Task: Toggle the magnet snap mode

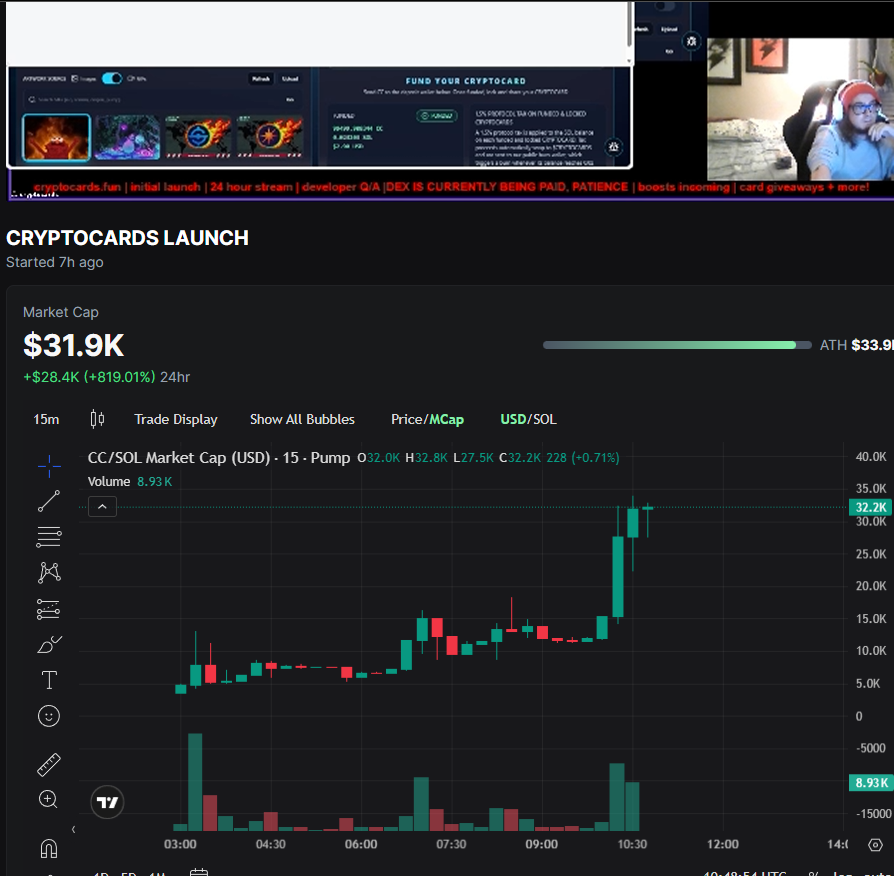Action: coord(49,848)
